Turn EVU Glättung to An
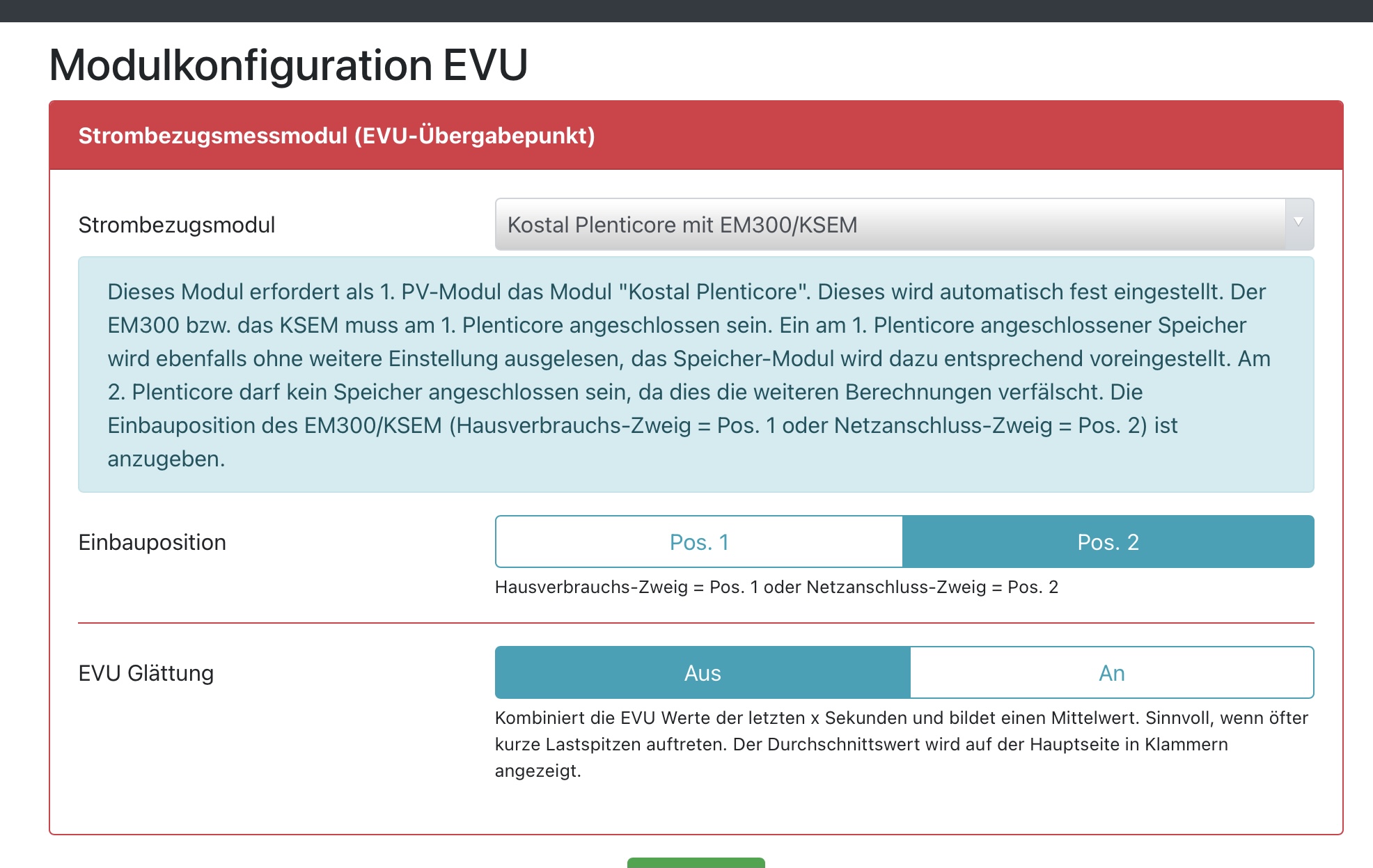 tap(1111, 673)
